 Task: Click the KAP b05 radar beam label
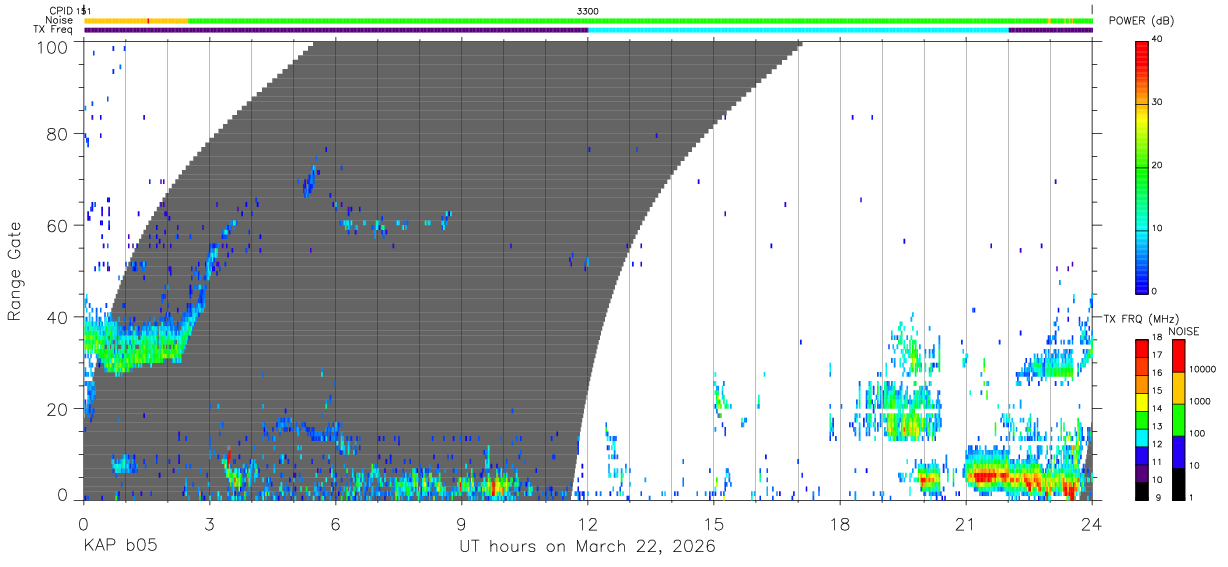[x=120, y=547]
